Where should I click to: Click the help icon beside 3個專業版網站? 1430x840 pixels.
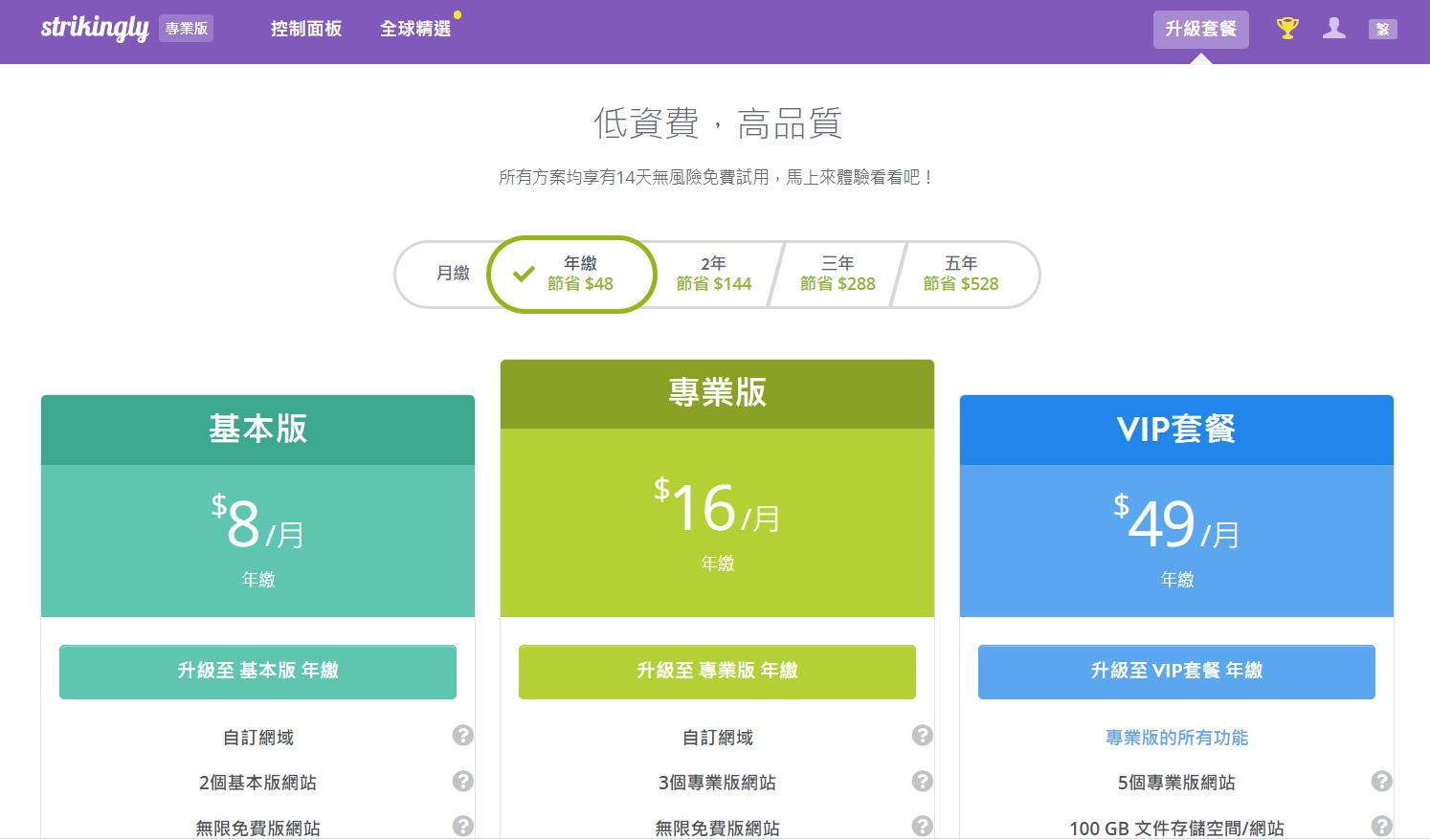[x=922, y=782]
